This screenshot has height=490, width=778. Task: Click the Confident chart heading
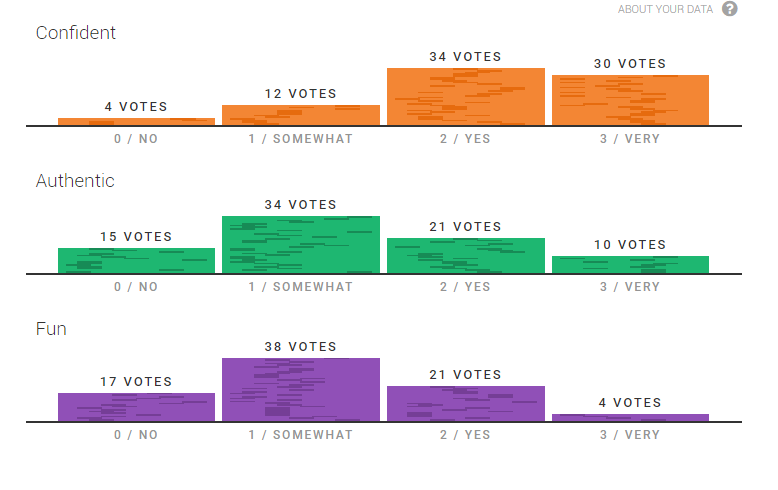75,33
